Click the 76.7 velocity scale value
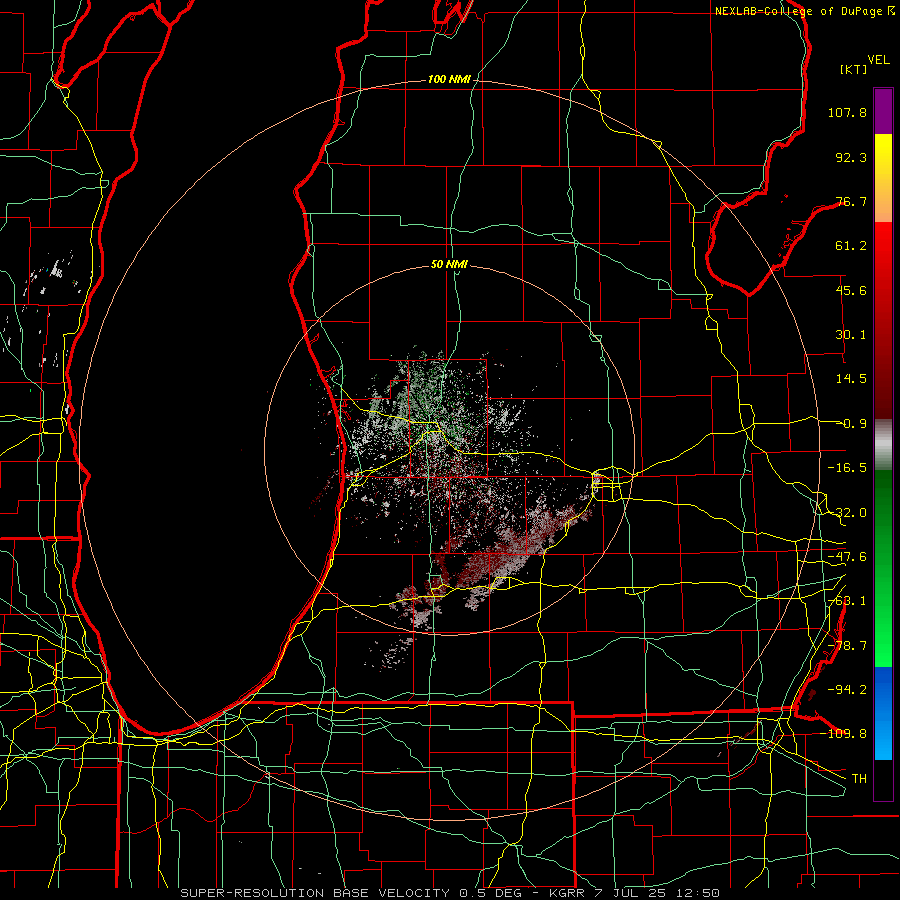Screen dimensions: 900x900 point(851,201)
